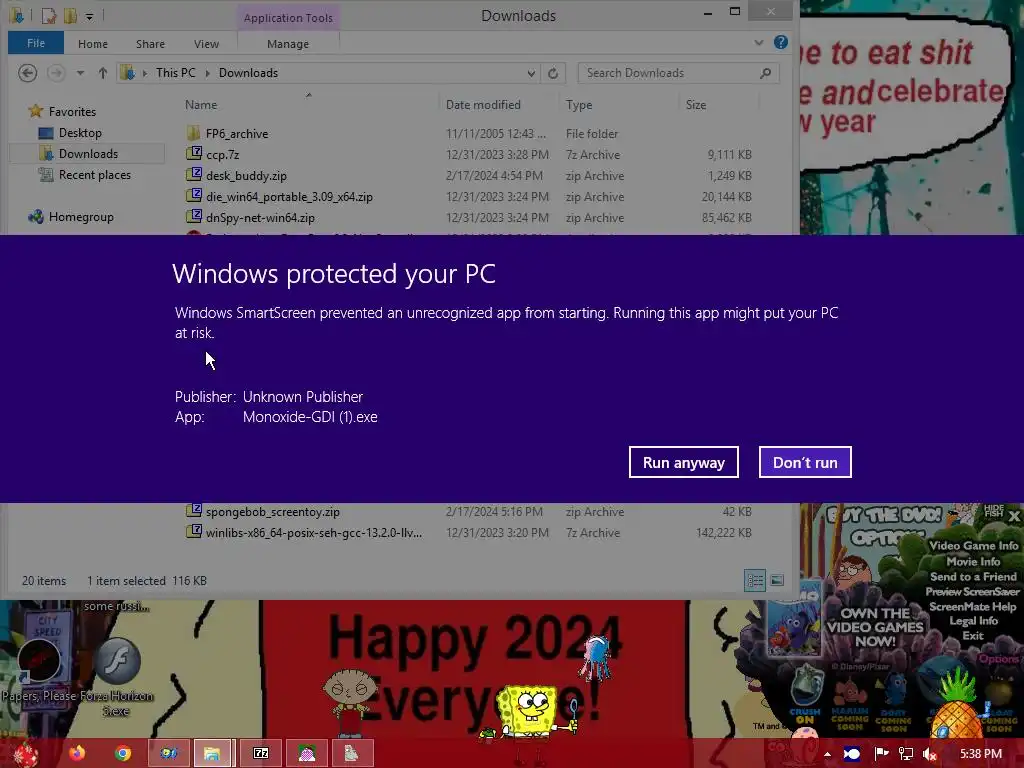Click the Run anyway button

[x=683, y=462]
